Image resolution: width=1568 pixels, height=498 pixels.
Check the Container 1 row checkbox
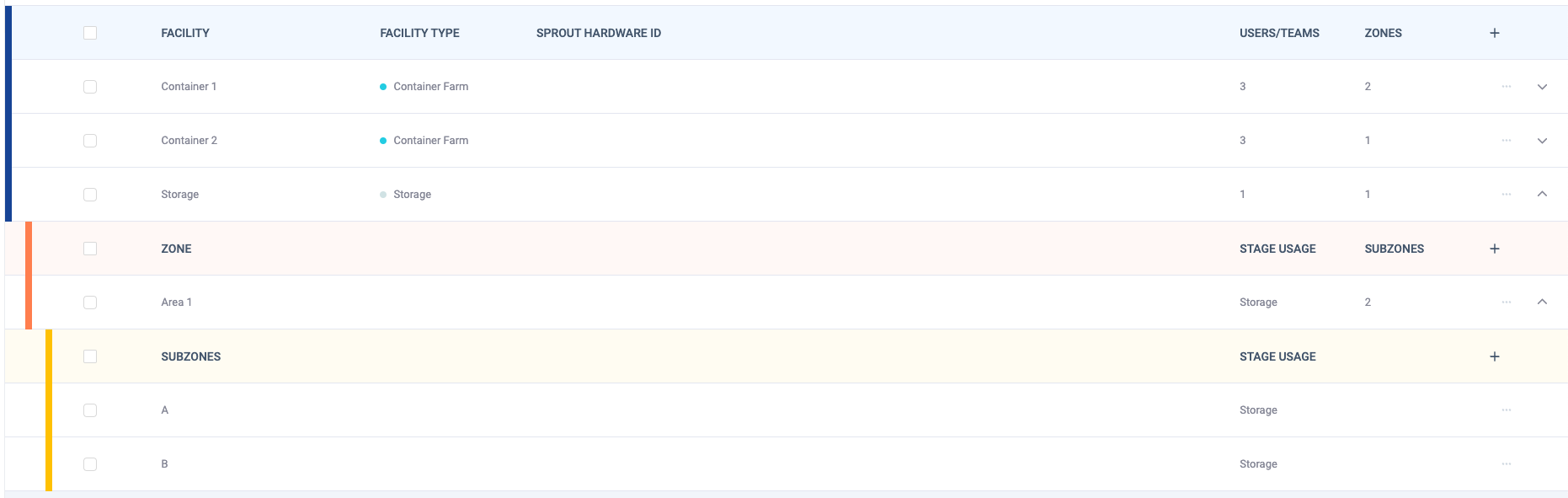(x=90, y=87)
